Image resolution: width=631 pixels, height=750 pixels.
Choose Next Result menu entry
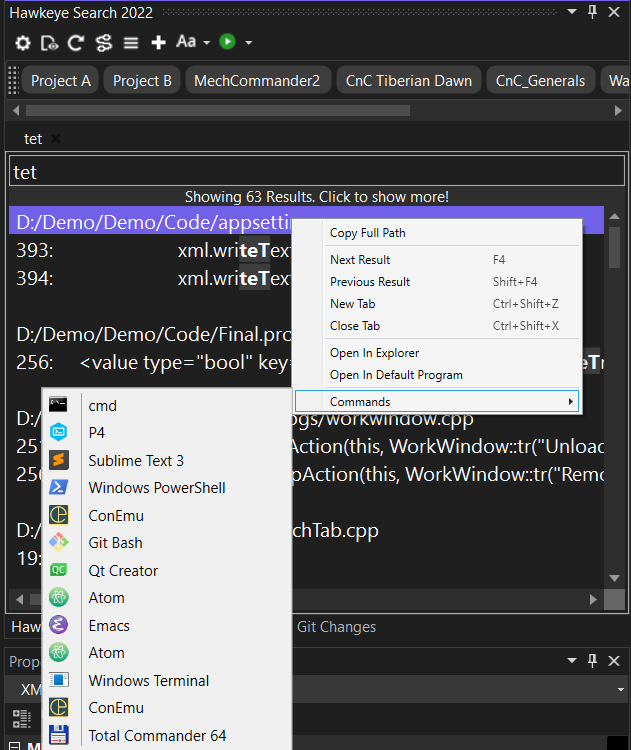point(437,260)
